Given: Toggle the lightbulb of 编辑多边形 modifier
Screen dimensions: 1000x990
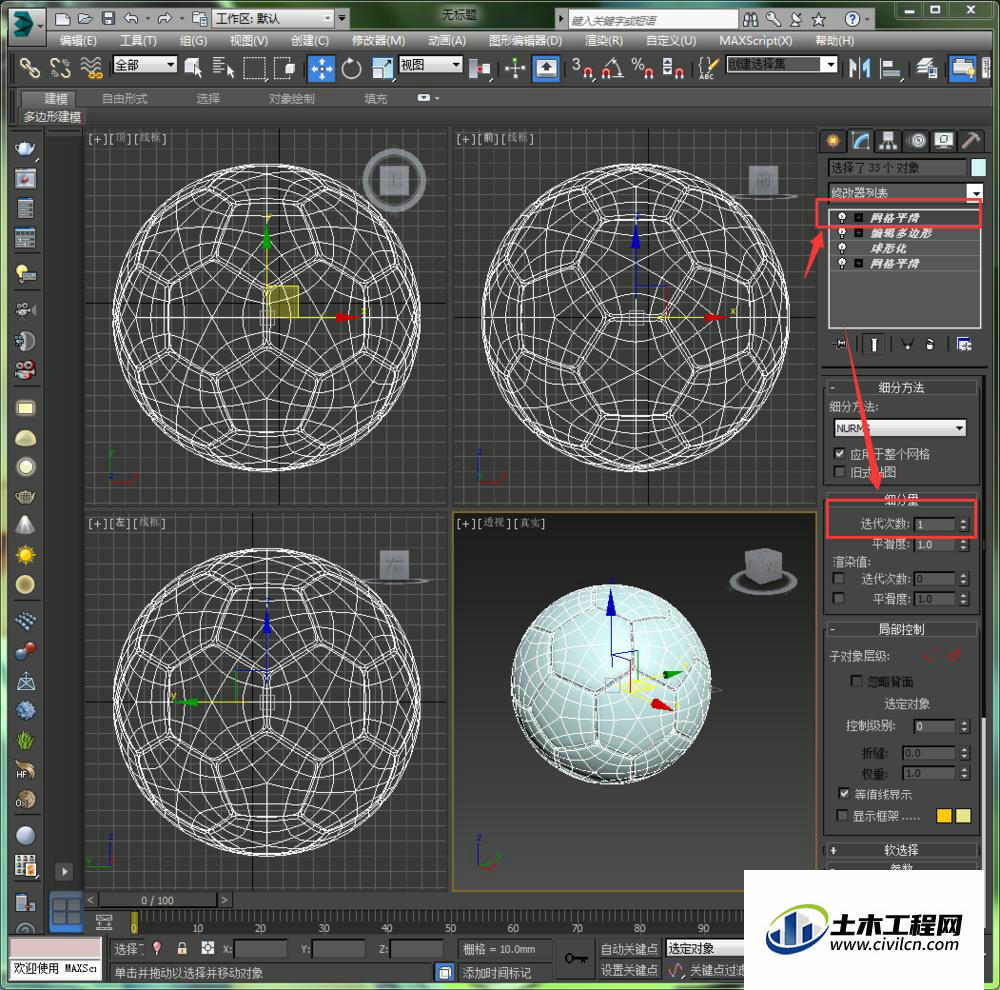Looking at the screenshot, I should tap(842, 233).
